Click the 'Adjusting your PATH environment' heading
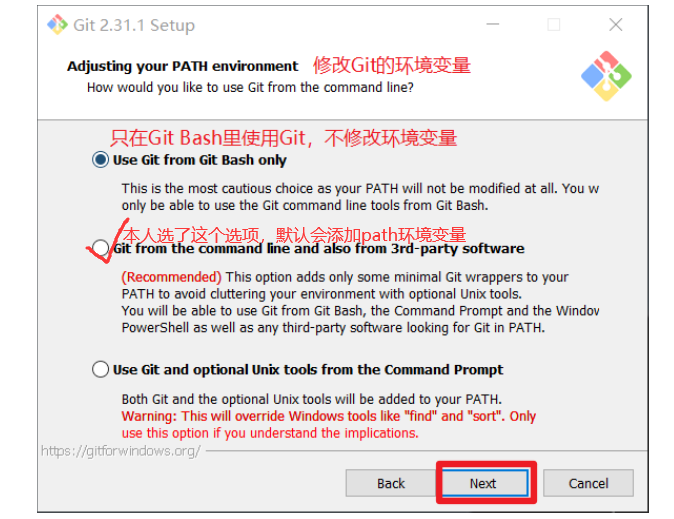674x519 pixels. tap(182, 66)
